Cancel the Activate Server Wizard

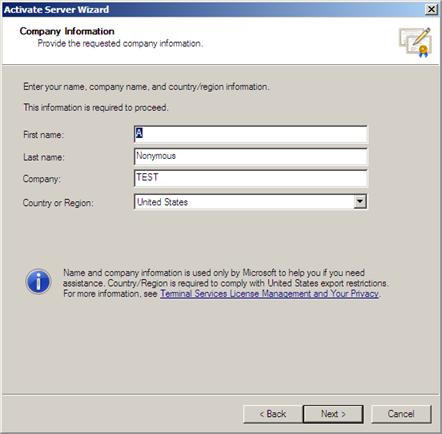401,414
